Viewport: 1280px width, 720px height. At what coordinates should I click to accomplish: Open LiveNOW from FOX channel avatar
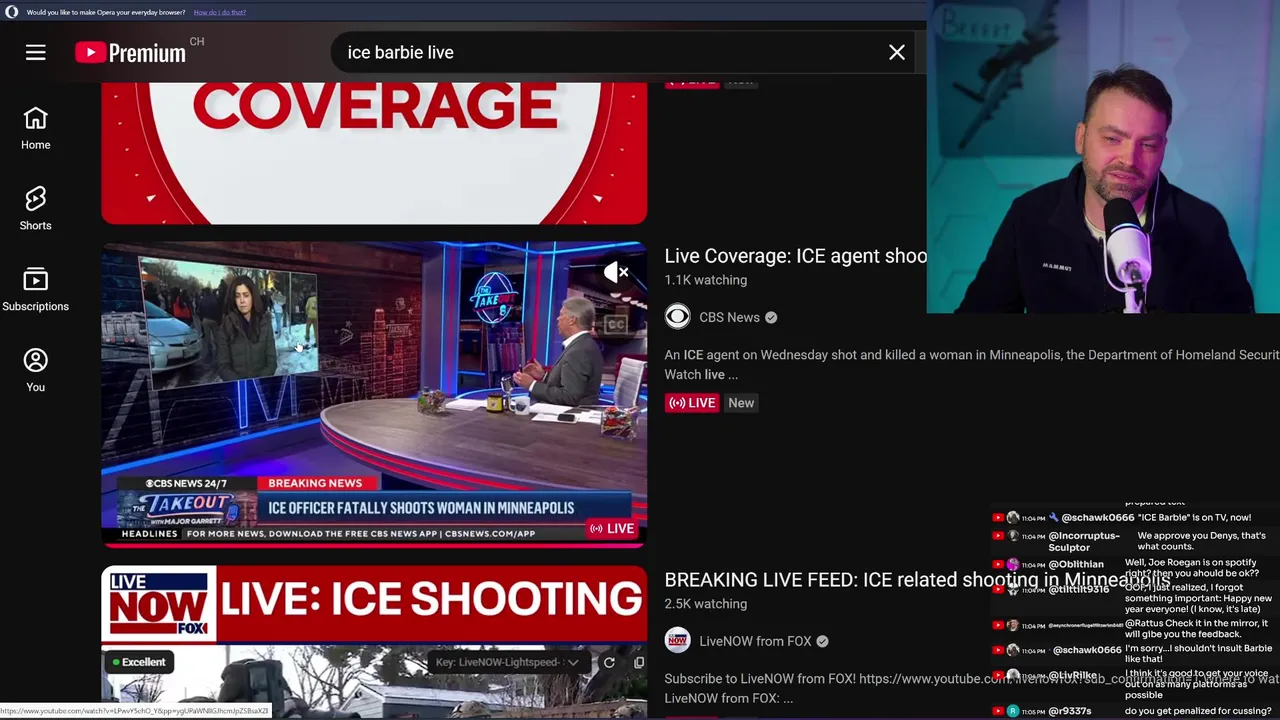(x=677, y=641)
